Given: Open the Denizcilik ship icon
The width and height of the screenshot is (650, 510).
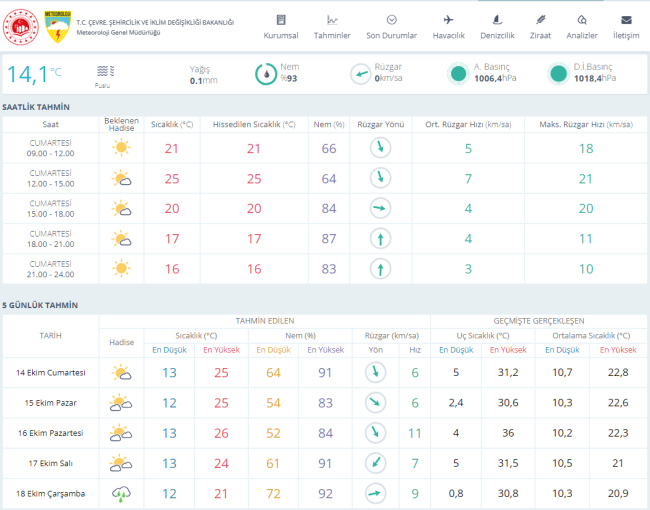Looking at the screenshot, I should pyautogui.click(x=497, y=20).
